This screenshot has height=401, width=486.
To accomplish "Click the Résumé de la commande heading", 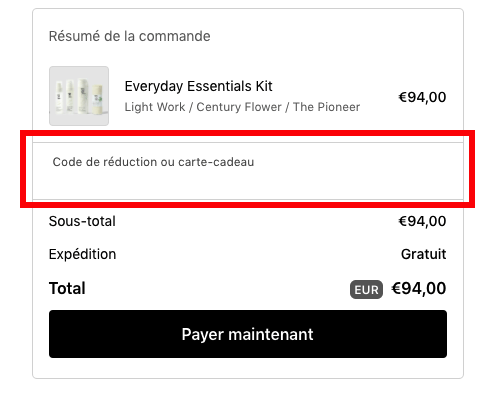I will point(130,36).
